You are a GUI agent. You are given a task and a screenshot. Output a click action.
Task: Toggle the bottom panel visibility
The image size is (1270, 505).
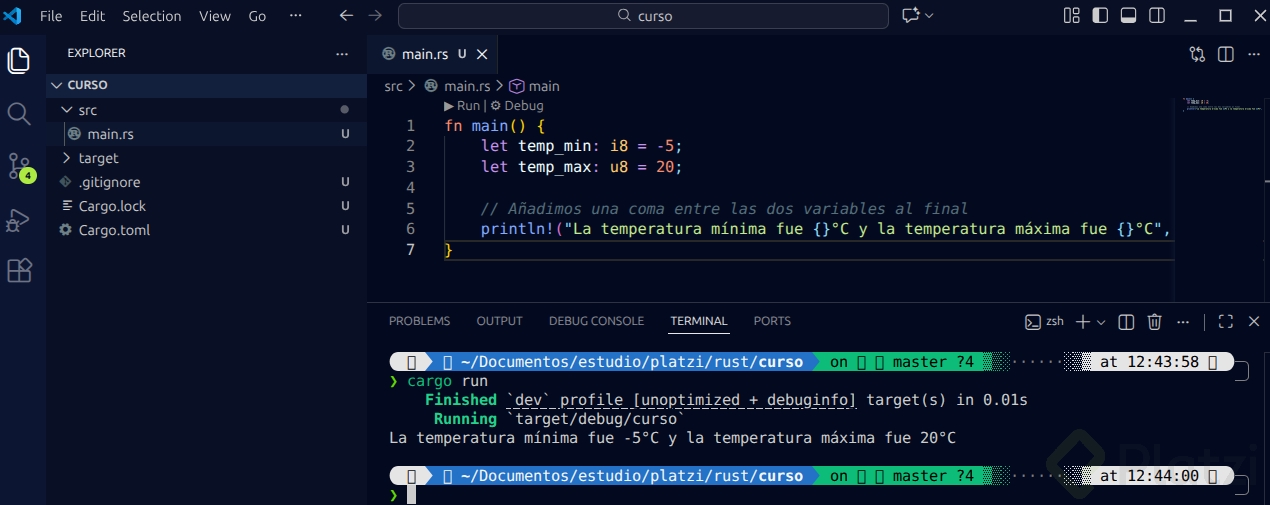click(1128, 16)
